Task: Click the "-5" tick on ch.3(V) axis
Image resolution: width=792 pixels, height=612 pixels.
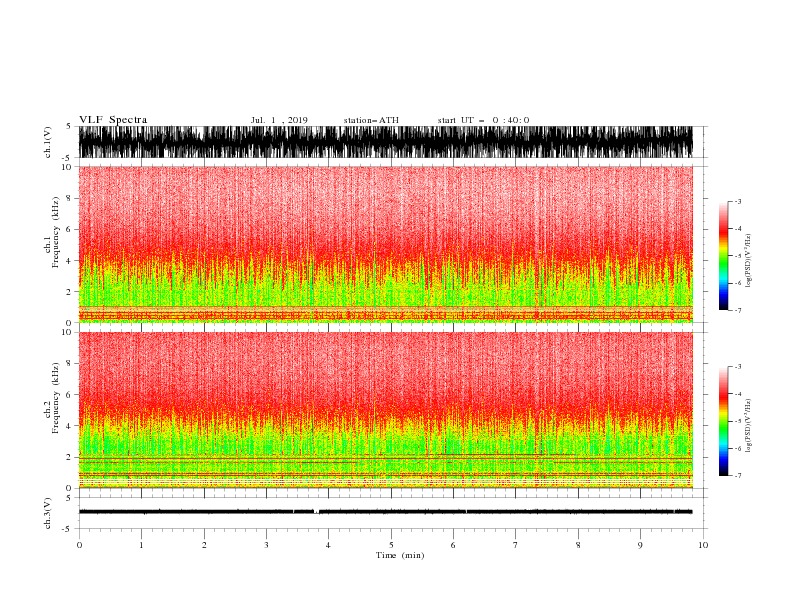Action: pyautogui.click(x=68, y=529)
